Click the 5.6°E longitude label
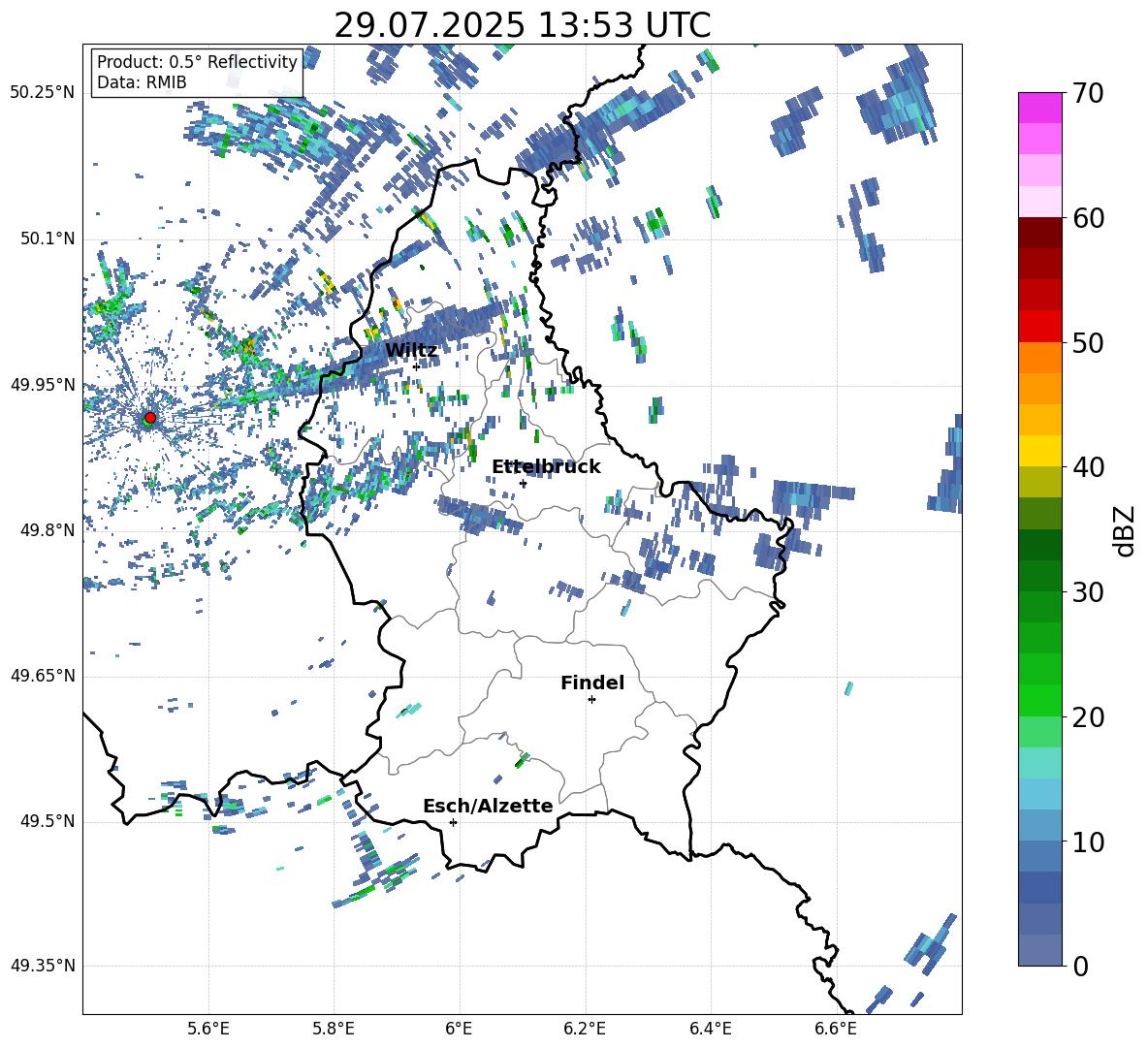 pos(208,1029)
